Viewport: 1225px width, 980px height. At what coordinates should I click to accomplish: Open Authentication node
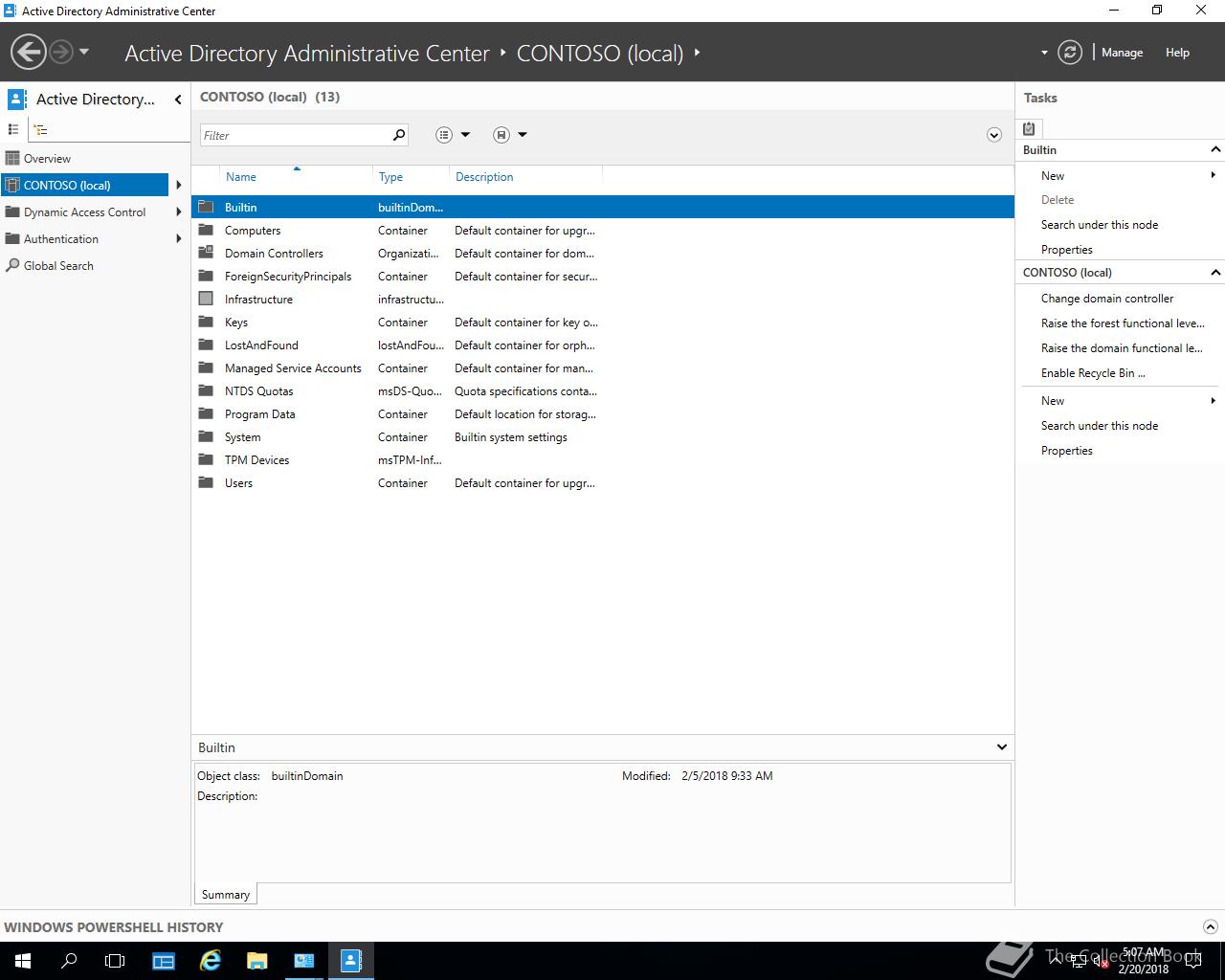61,239
